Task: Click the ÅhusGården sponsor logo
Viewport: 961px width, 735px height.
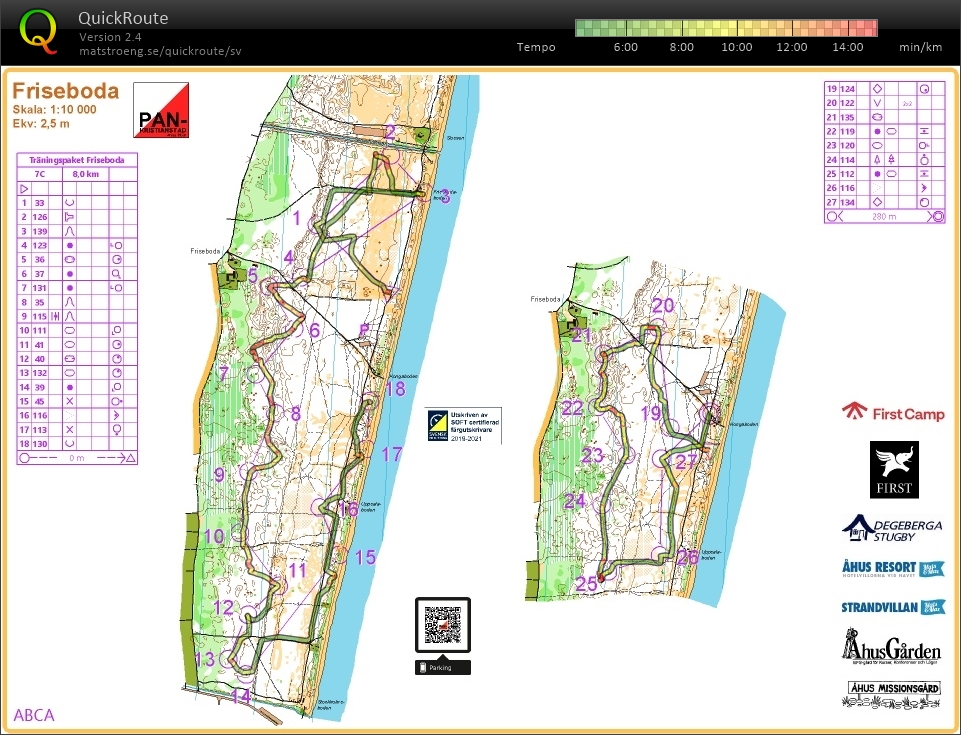Action: click(x=892, y=647)
